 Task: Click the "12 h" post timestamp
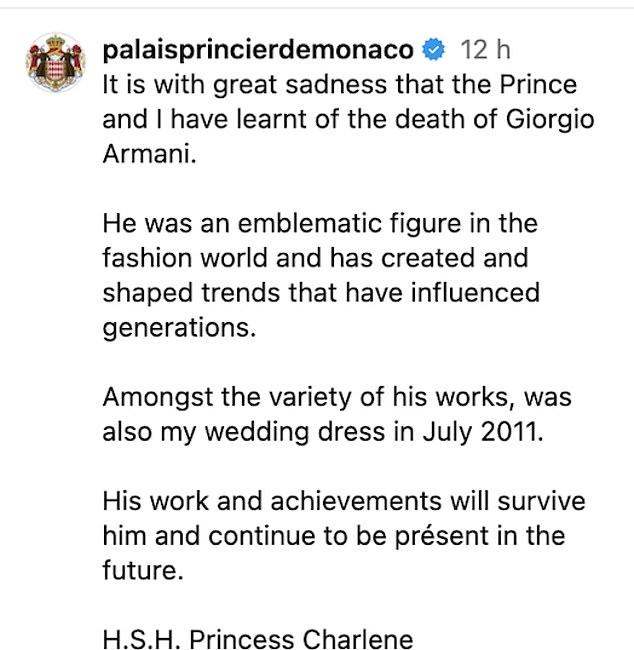click(485, 50)
